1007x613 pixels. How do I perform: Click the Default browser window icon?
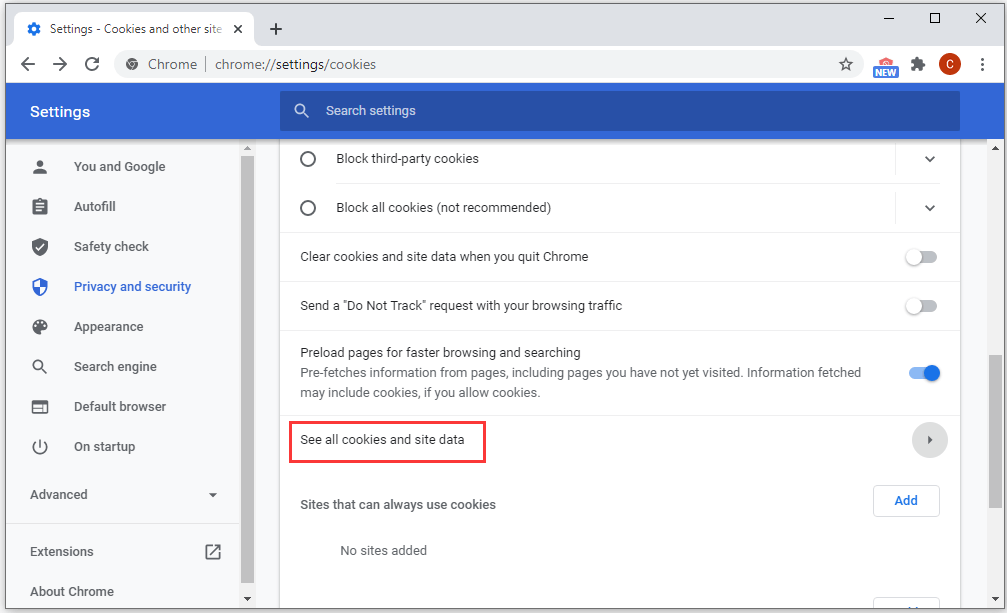40,407
